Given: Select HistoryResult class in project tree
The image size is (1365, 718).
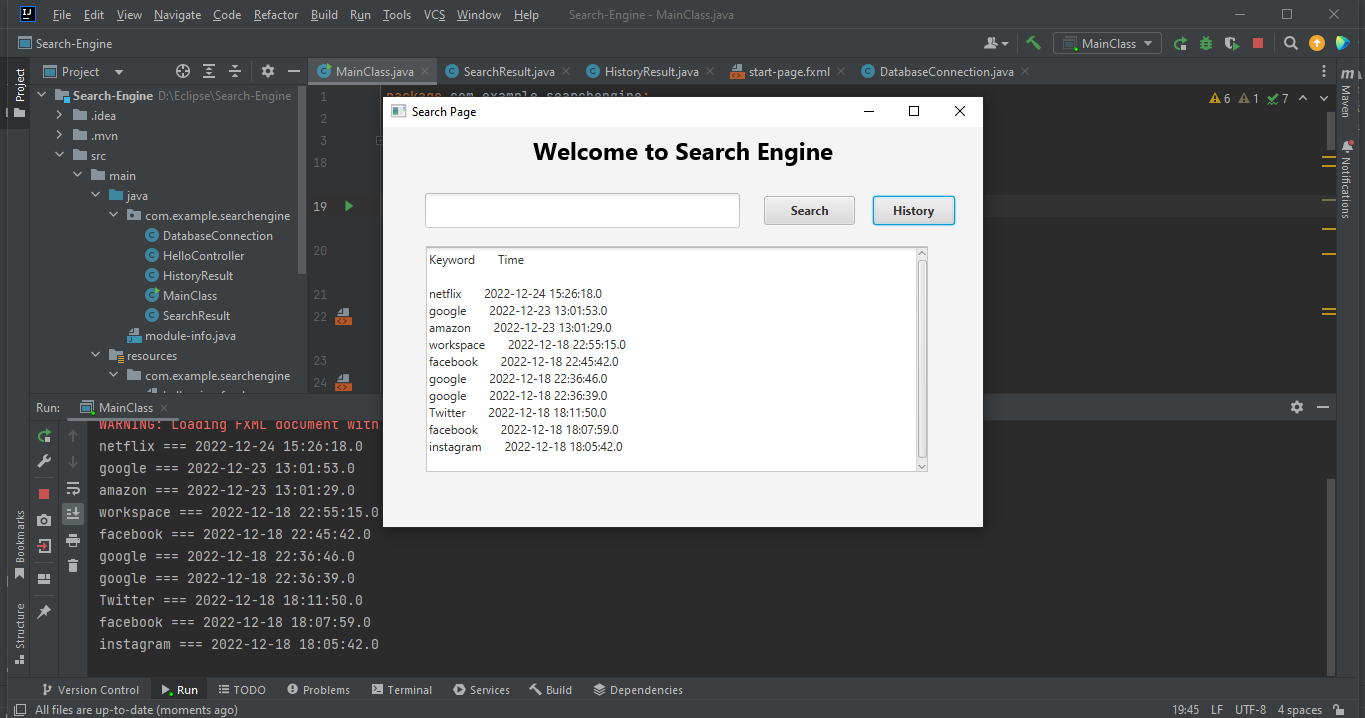Looking at the screenshot, I should pos(197,276).
